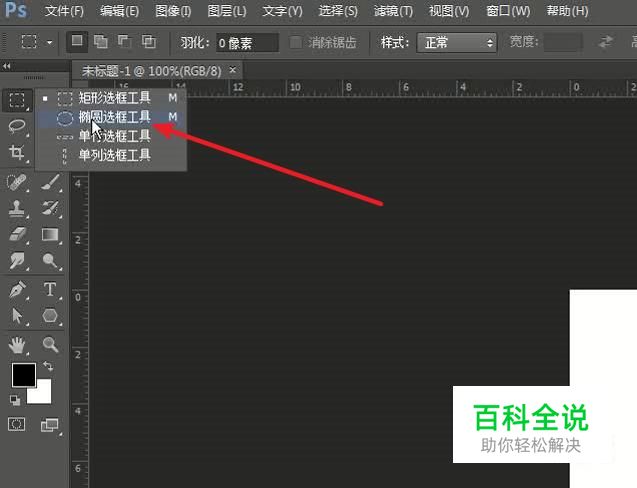Select the Pen tool
The height and width of the screenshot is (488, 637).
(x=17, y=290)
